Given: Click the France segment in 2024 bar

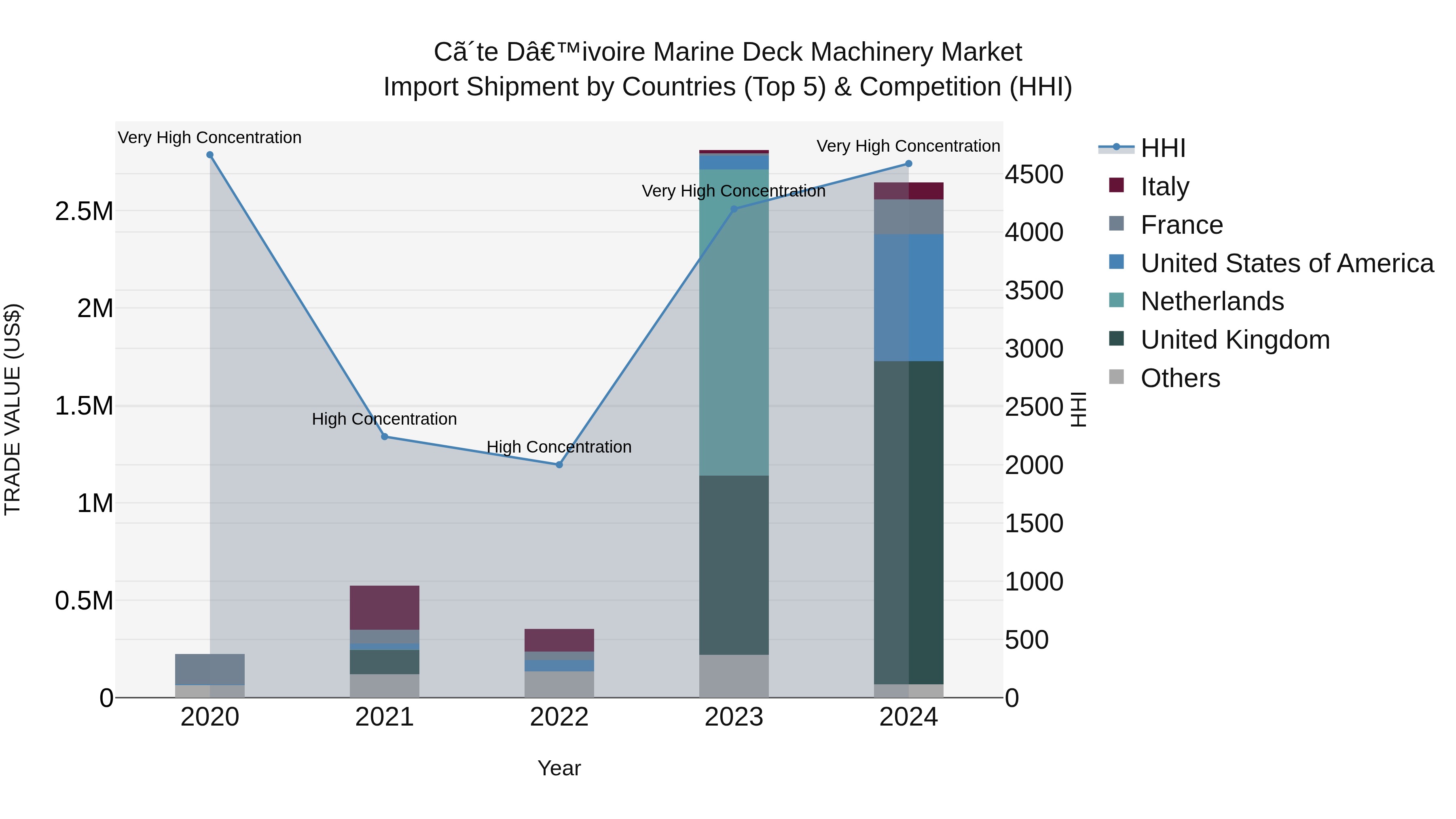Looking at the screenshot, I should pos(908,216).
